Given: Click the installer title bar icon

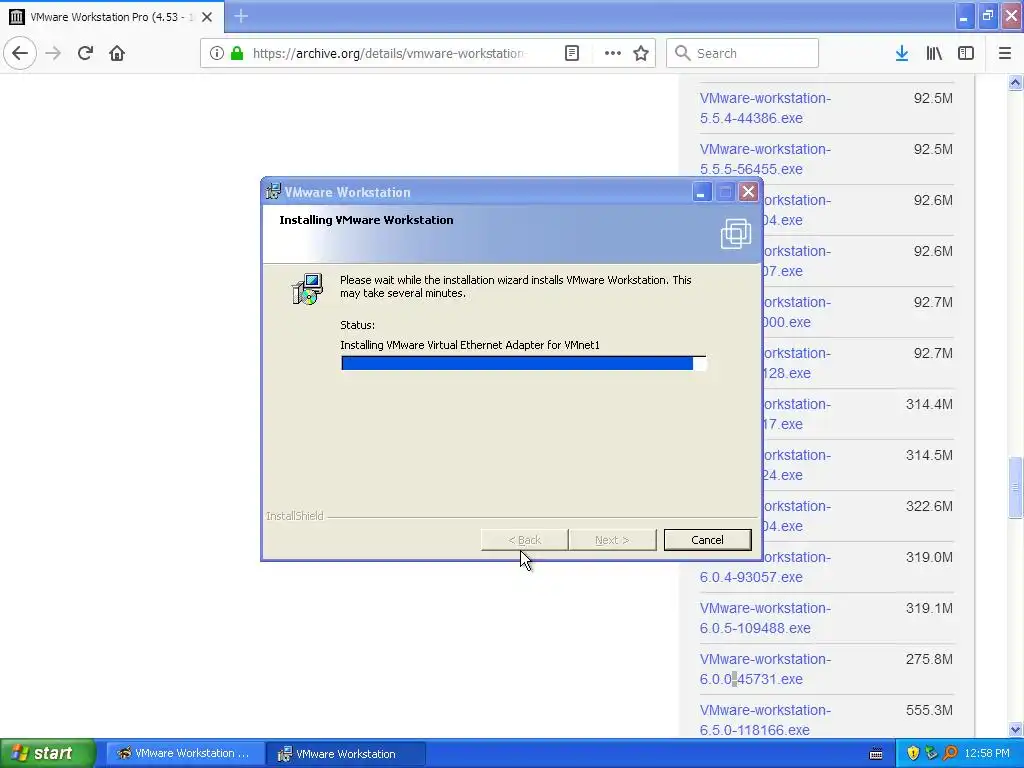Looking at the screenshot, I should [x=274, y=192].
